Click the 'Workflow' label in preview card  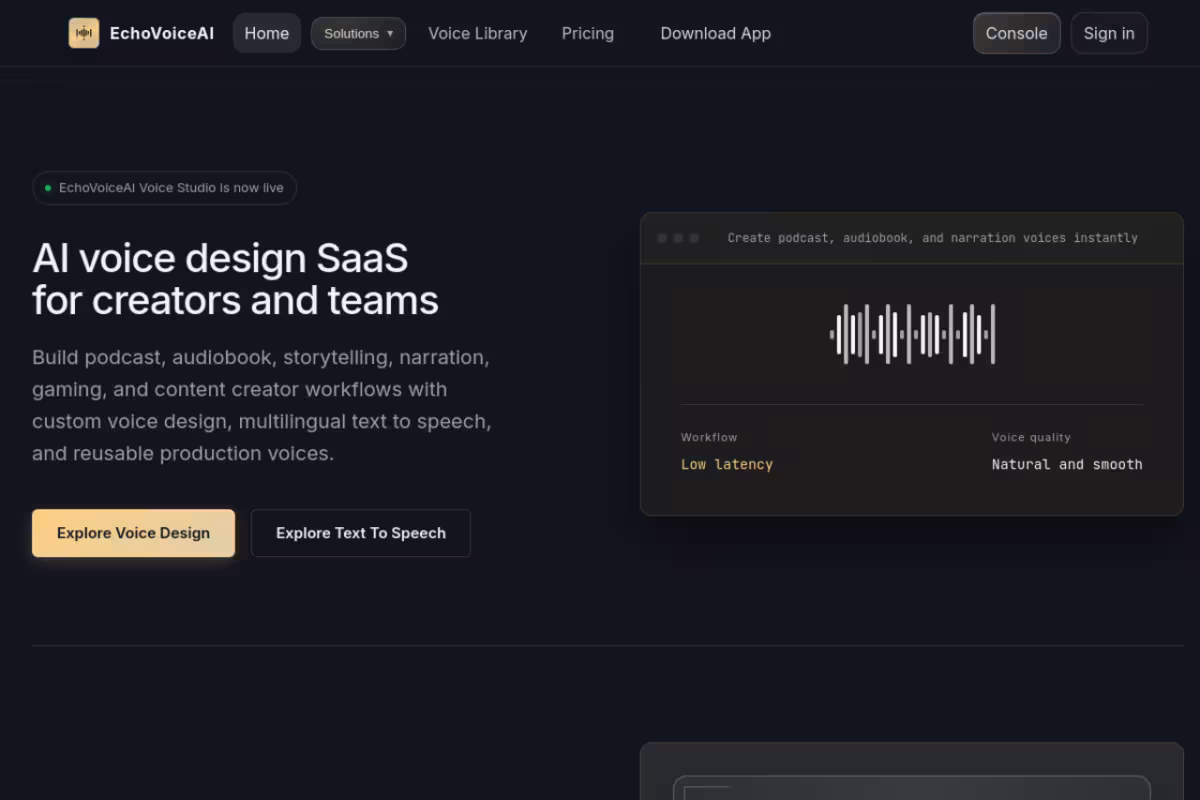[x=709, y=437]
